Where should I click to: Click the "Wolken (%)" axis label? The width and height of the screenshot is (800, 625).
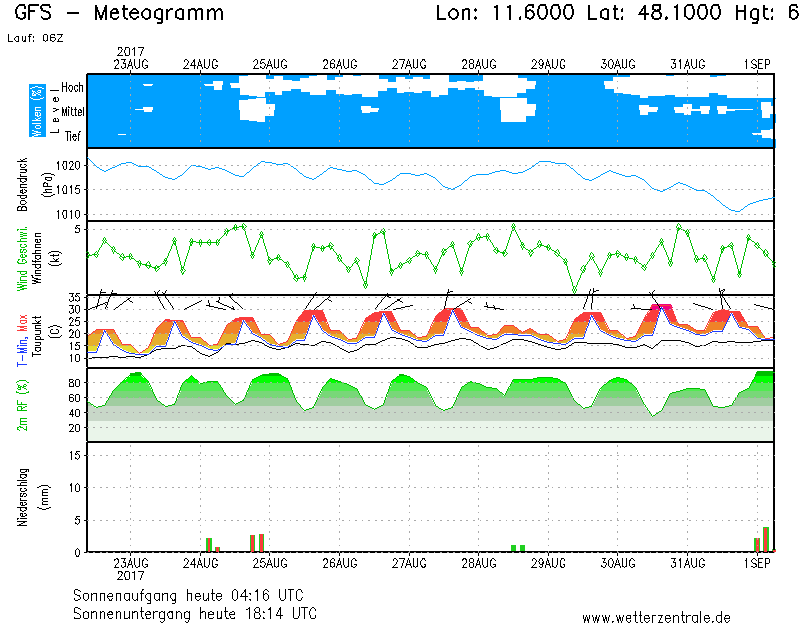(37, 111)
